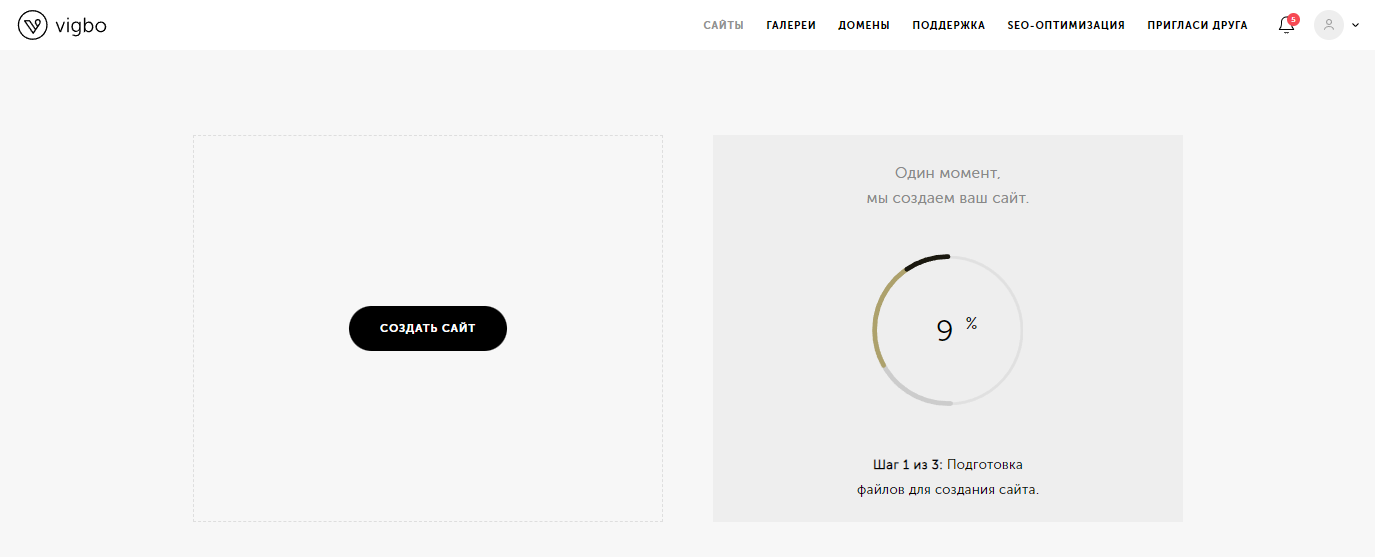Open SEO-оптимизация page

1066,26
